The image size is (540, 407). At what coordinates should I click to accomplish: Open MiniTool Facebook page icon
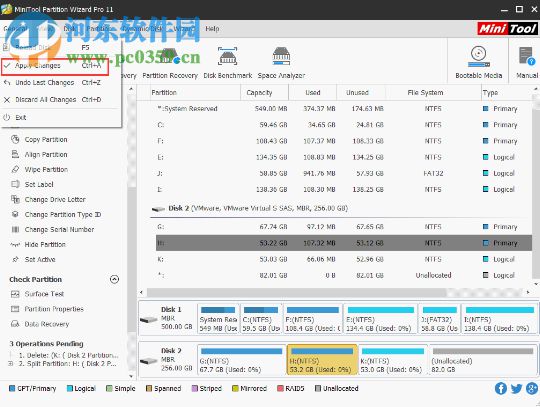(x=501, y=389)
